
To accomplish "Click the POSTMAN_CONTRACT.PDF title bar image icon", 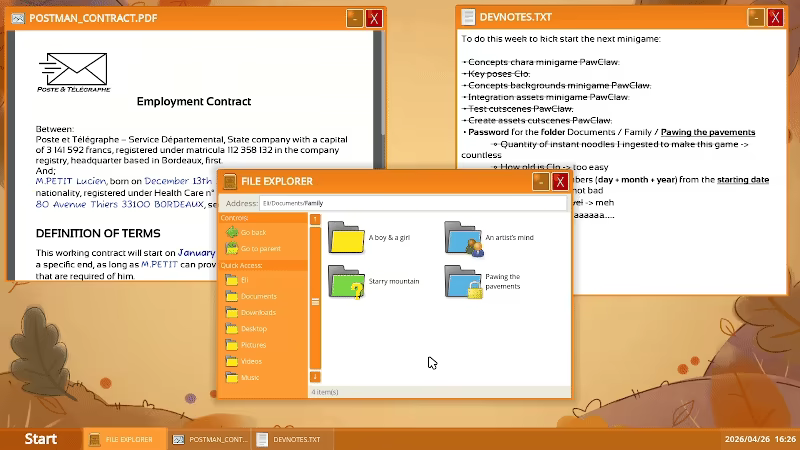I will pos(18,18).
